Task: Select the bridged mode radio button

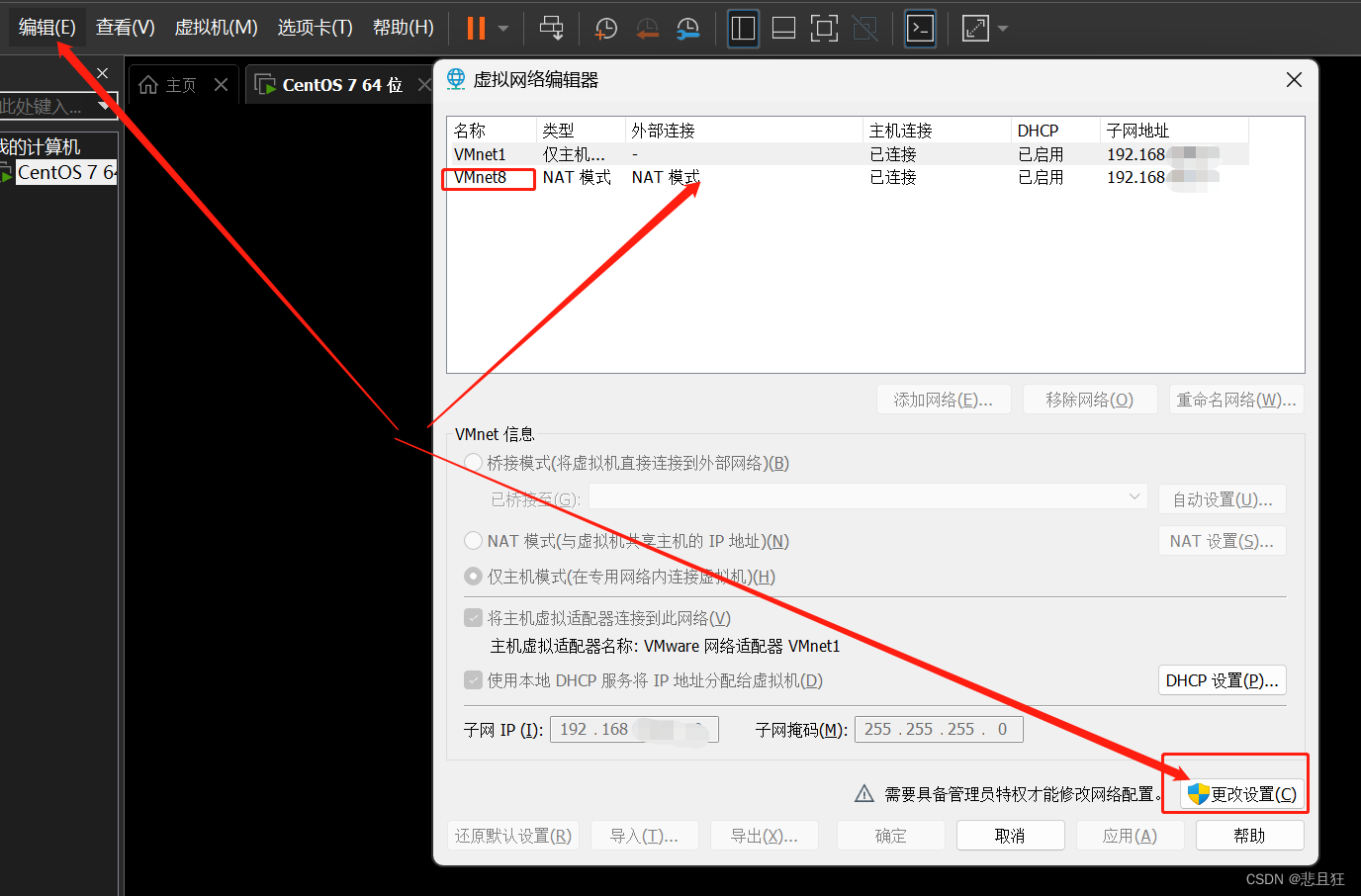Action: coord(474,463)
